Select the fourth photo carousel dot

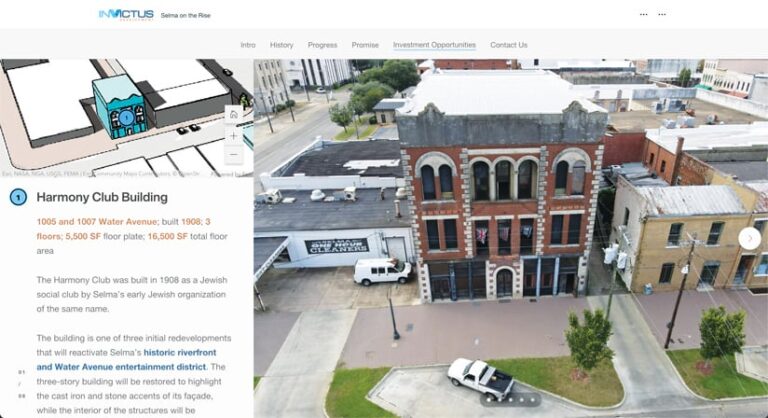pyautogui.click(x=522, y=400)
